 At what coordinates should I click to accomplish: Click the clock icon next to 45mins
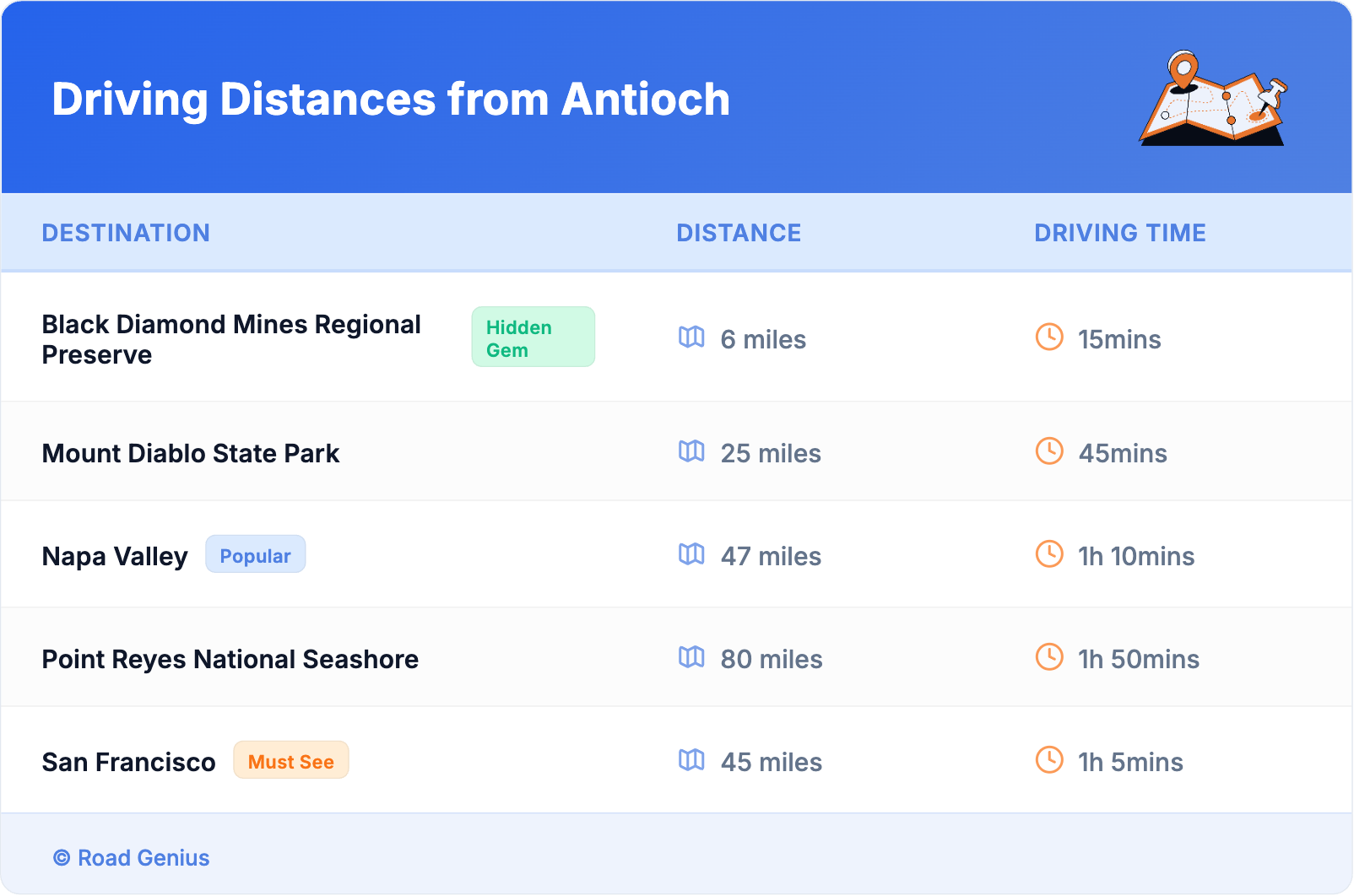1049,451
